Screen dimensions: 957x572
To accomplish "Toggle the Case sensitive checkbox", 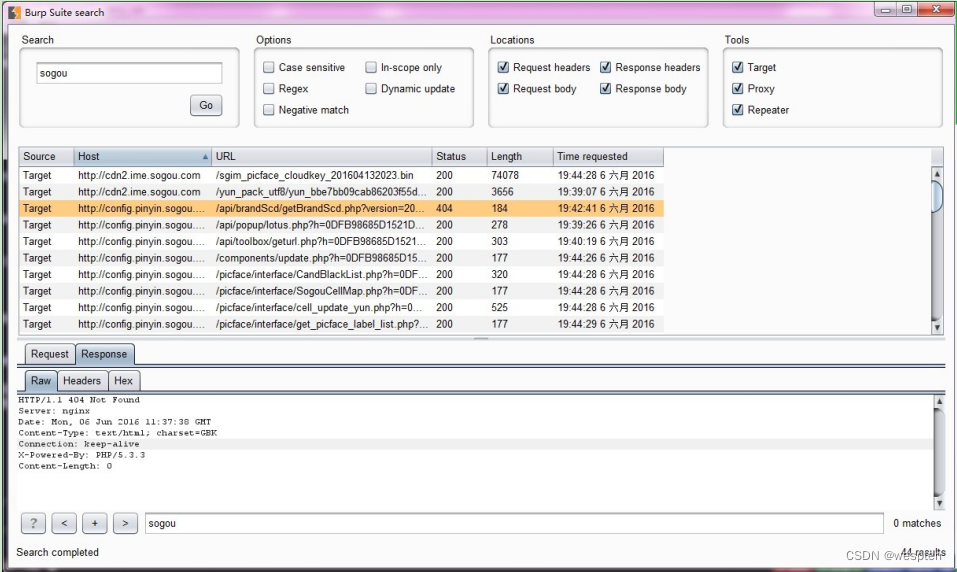I will 269,67.
